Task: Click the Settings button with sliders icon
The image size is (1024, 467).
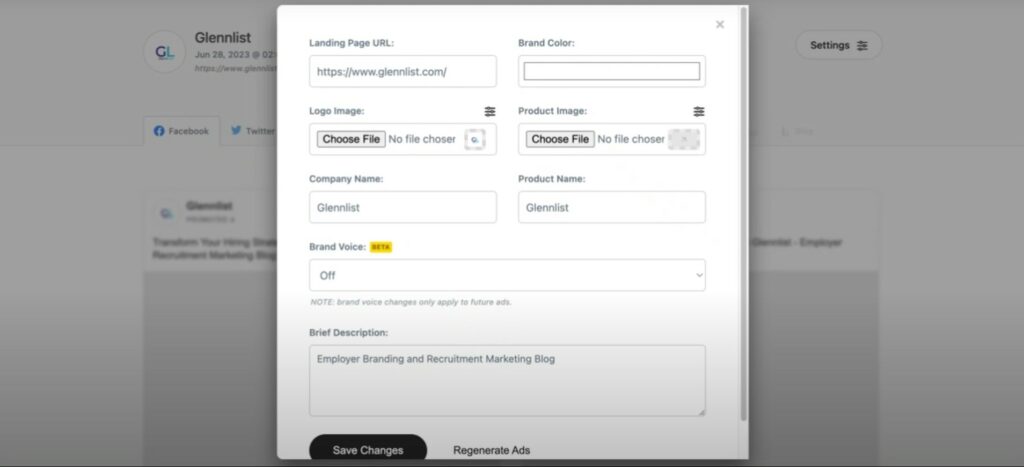Action: 839,46
